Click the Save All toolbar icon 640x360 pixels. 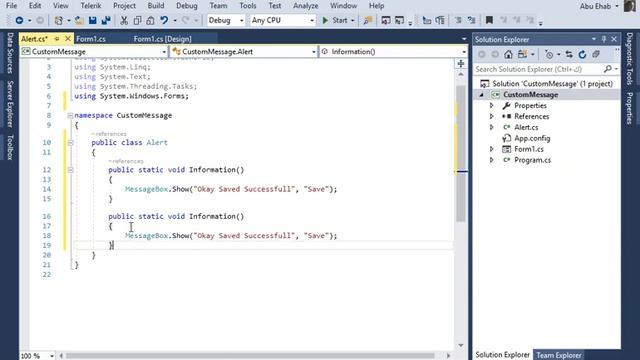click(x=106, y=20)
